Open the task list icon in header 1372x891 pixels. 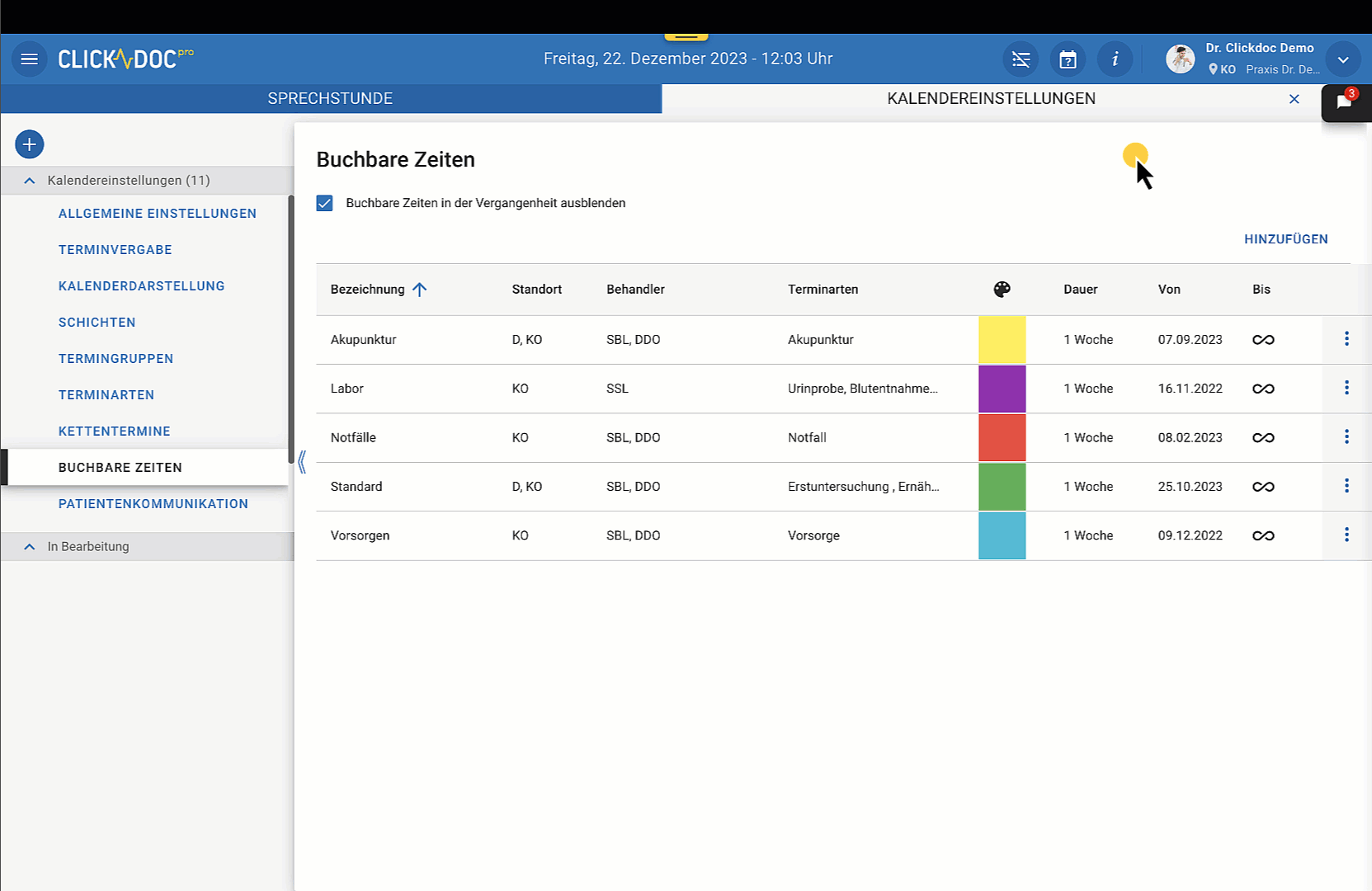[1021, 59]
